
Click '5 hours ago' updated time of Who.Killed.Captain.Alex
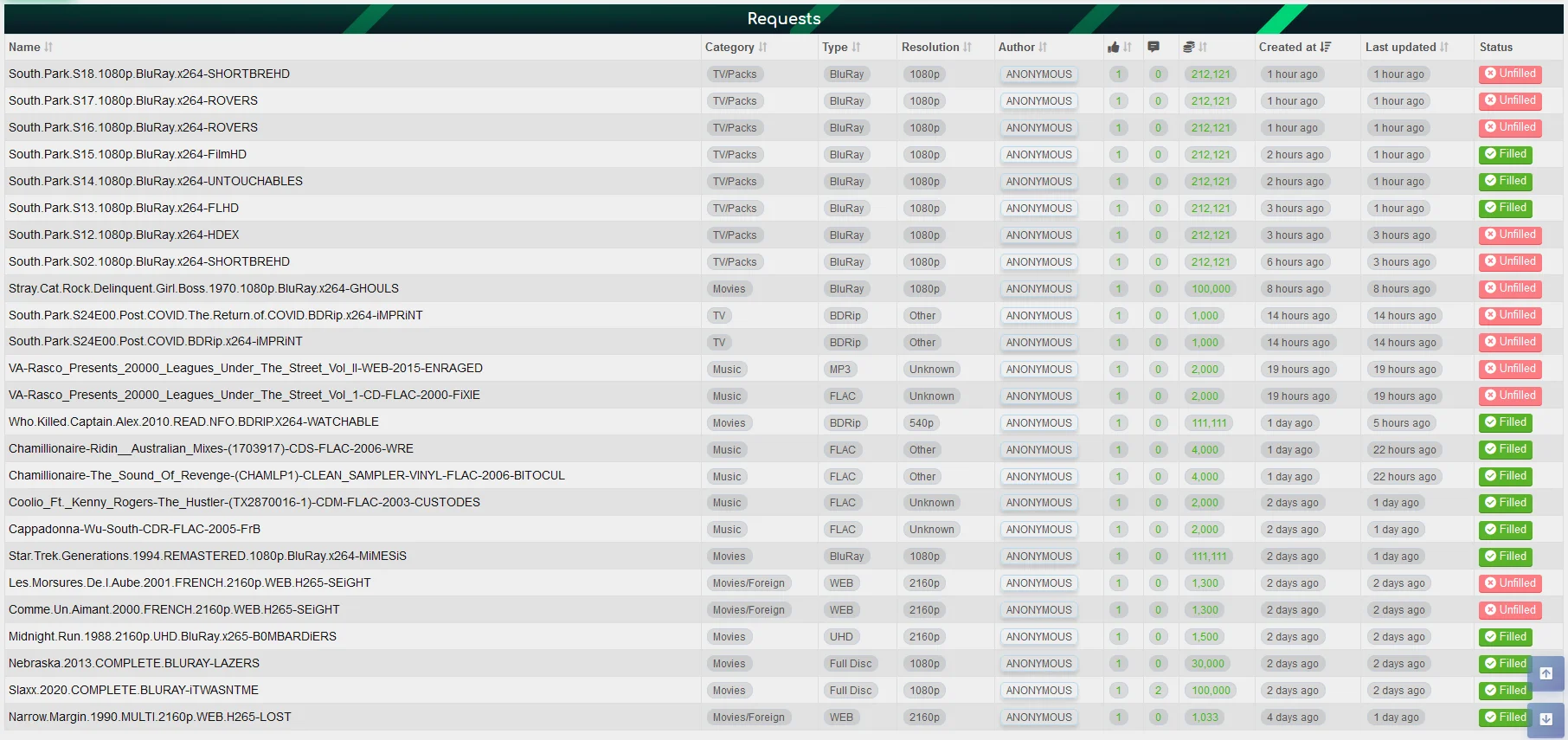1402,423
